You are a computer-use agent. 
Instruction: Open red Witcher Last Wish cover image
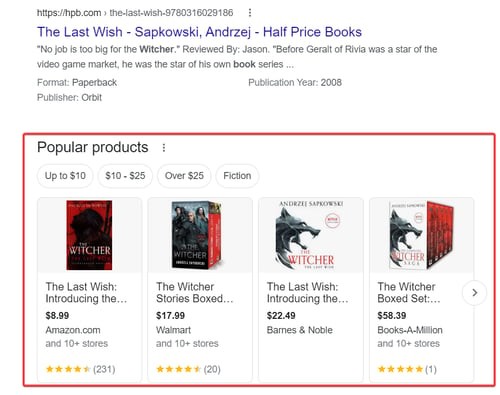89,235
